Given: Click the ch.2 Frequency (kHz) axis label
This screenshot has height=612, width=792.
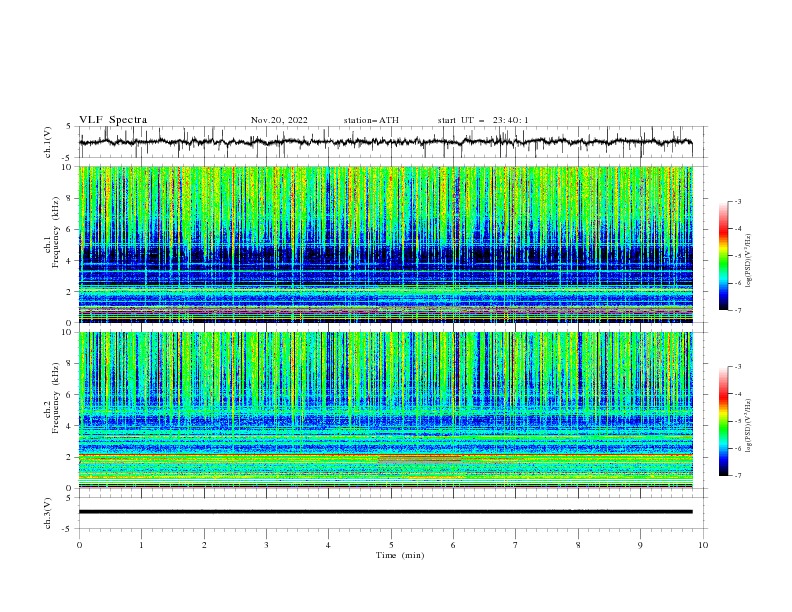Looking at the screenshot, I should (x=51, y=398).
